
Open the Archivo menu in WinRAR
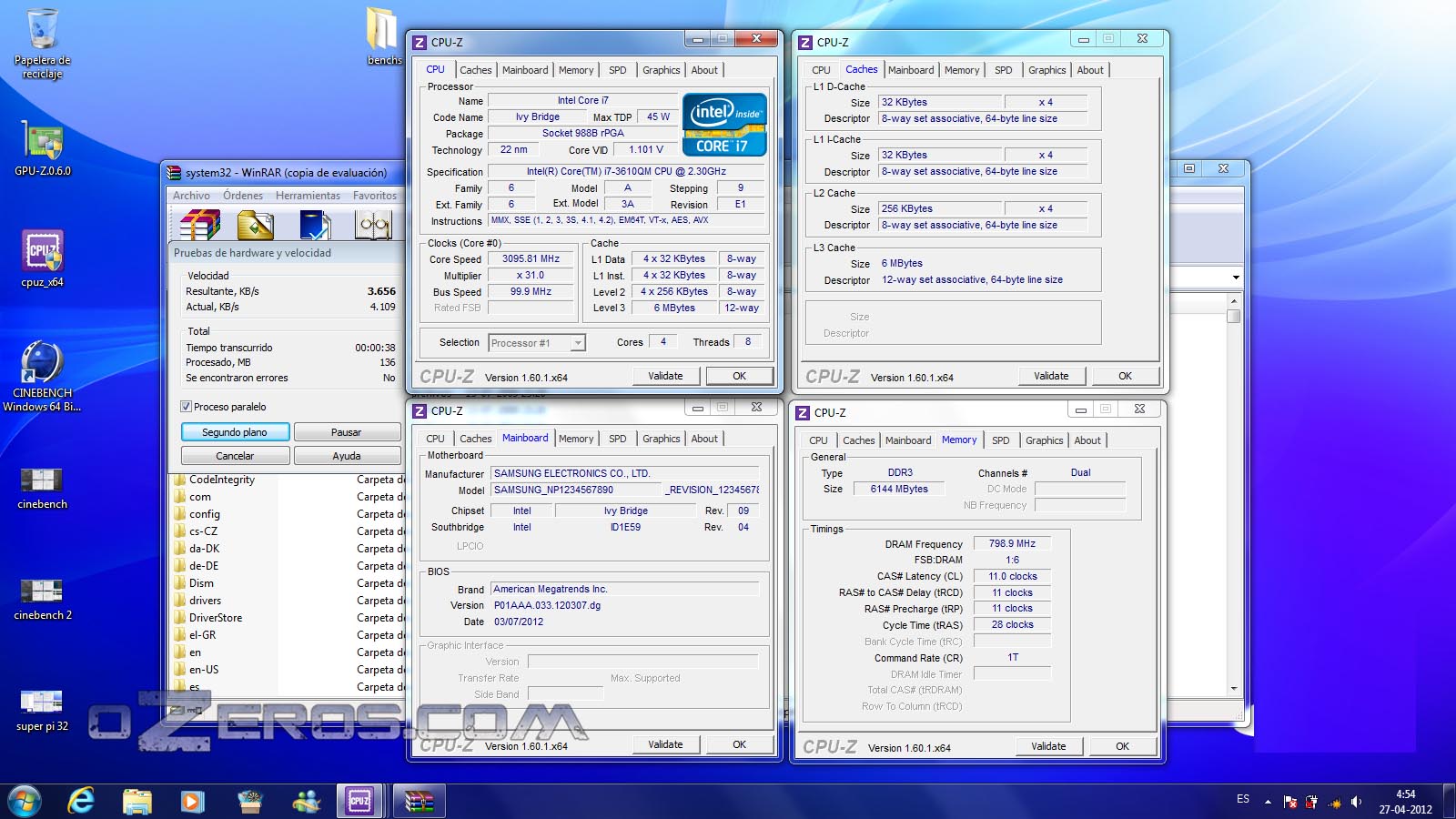[x=191, y=196]
